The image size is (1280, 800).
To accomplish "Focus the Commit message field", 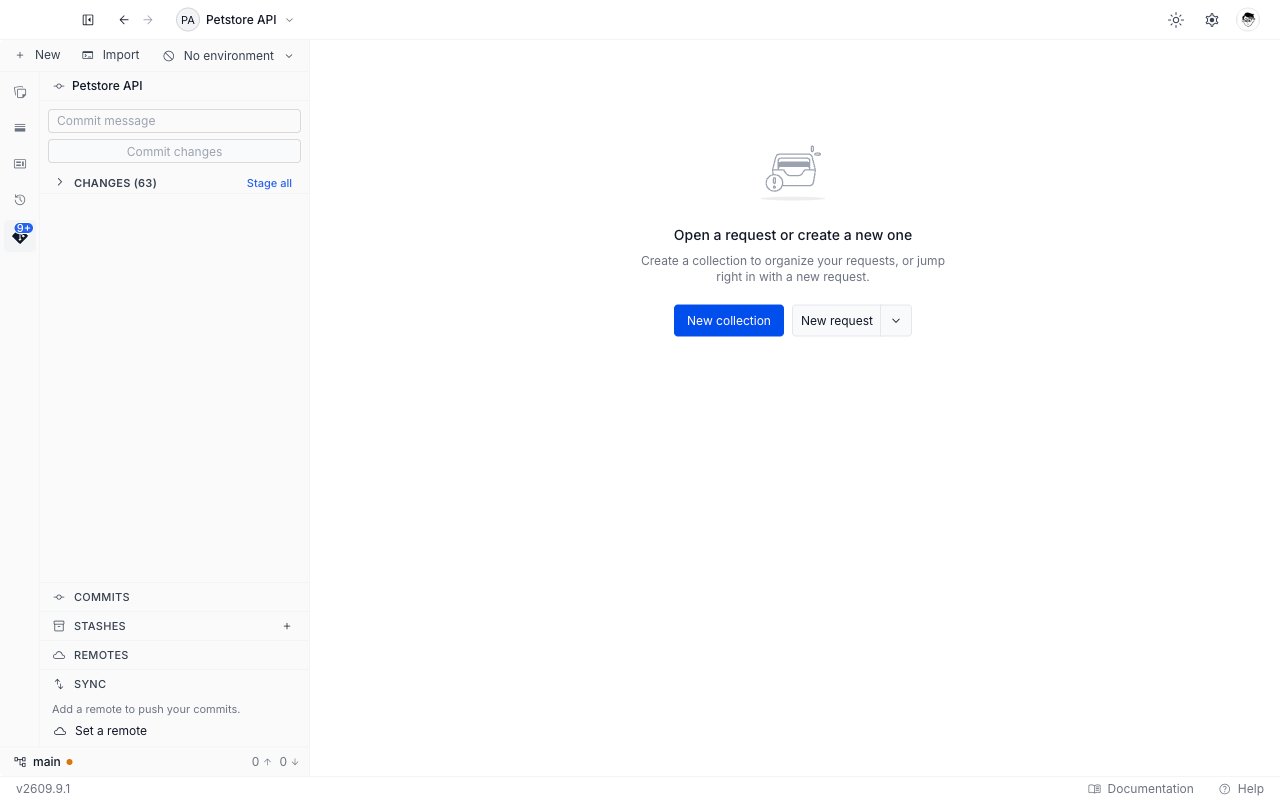I will point(174,121).
